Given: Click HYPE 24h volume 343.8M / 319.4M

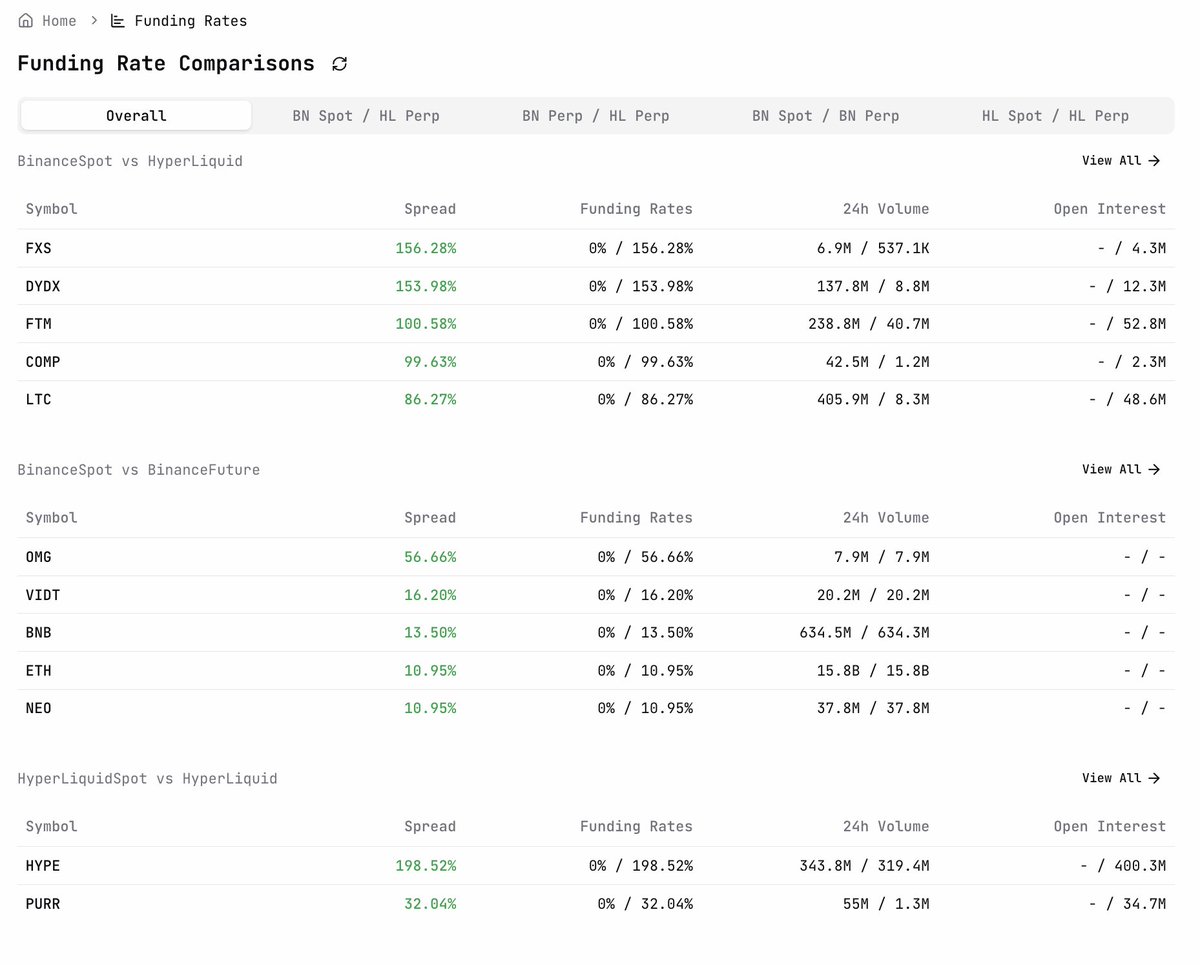Looking at the screenshot, I should coord(864,866).
